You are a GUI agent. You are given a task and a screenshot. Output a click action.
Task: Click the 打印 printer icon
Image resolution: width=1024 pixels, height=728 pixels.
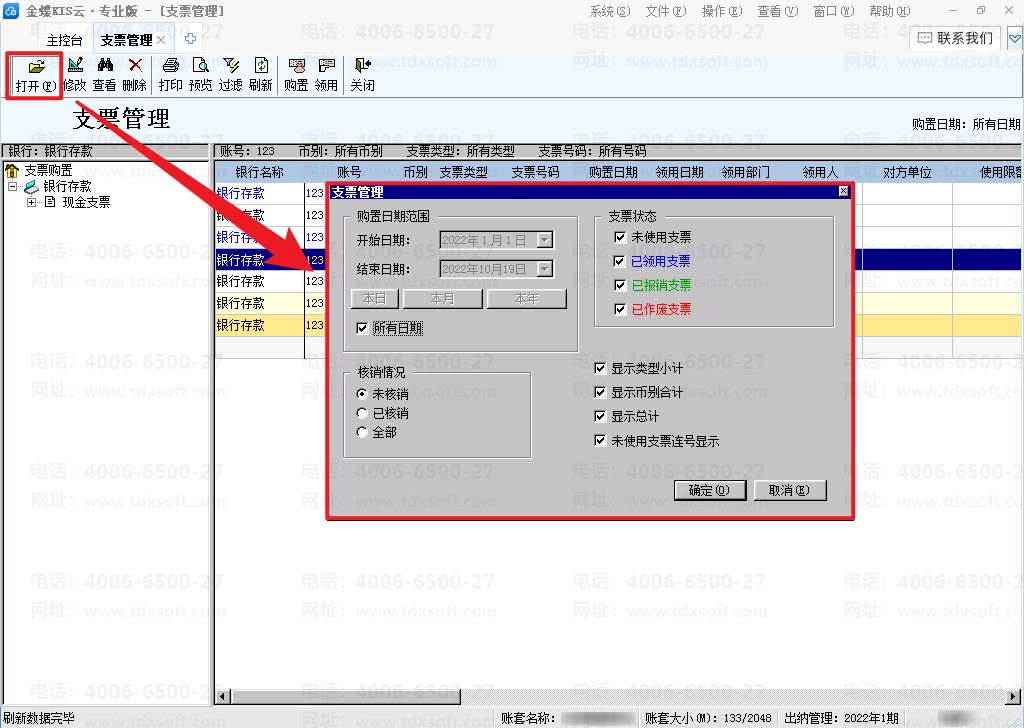pos(170,65)
